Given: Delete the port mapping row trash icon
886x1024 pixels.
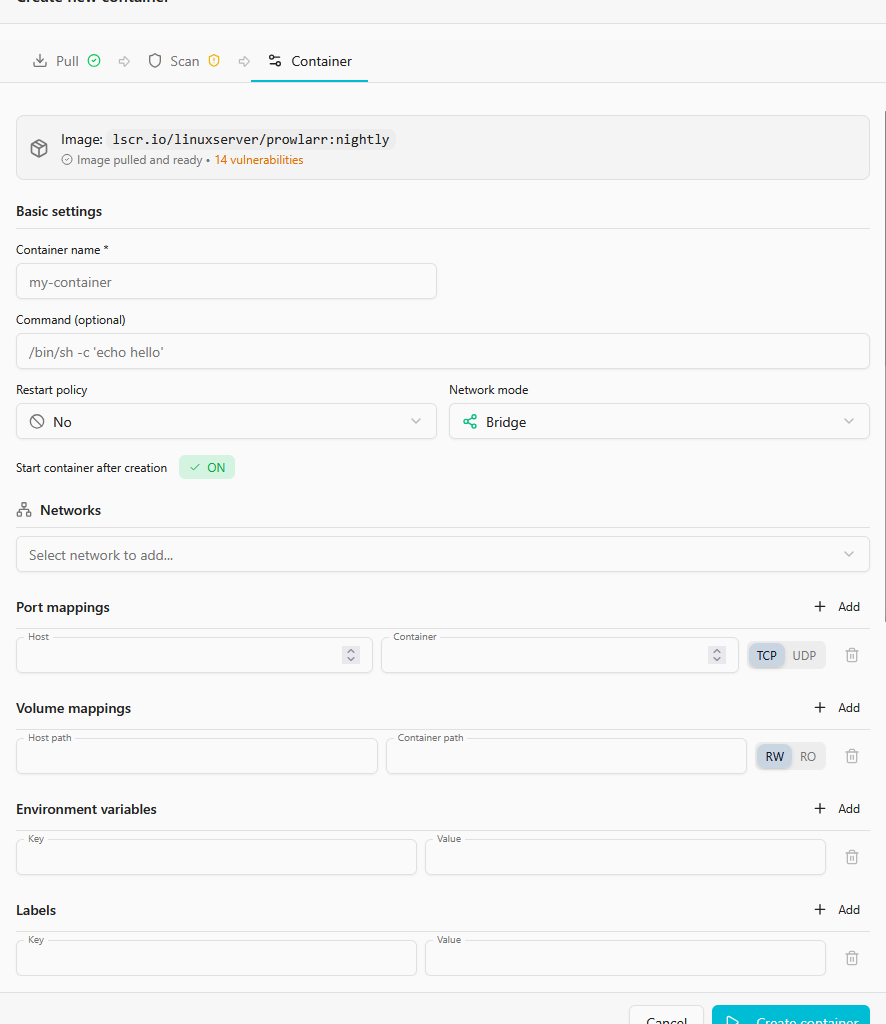Looking at the screenshot, I should [x=852, y=655].
